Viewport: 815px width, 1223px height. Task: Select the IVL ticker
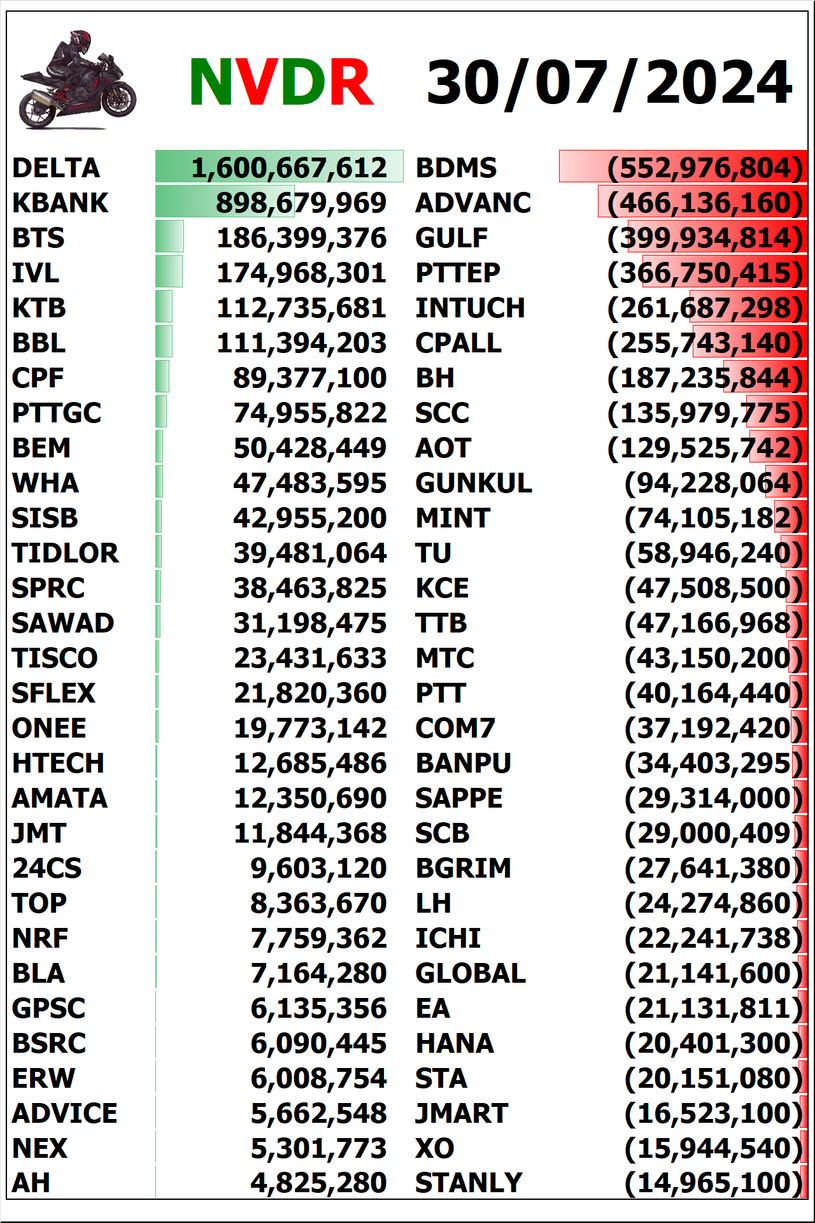click(x=36, y=273)
